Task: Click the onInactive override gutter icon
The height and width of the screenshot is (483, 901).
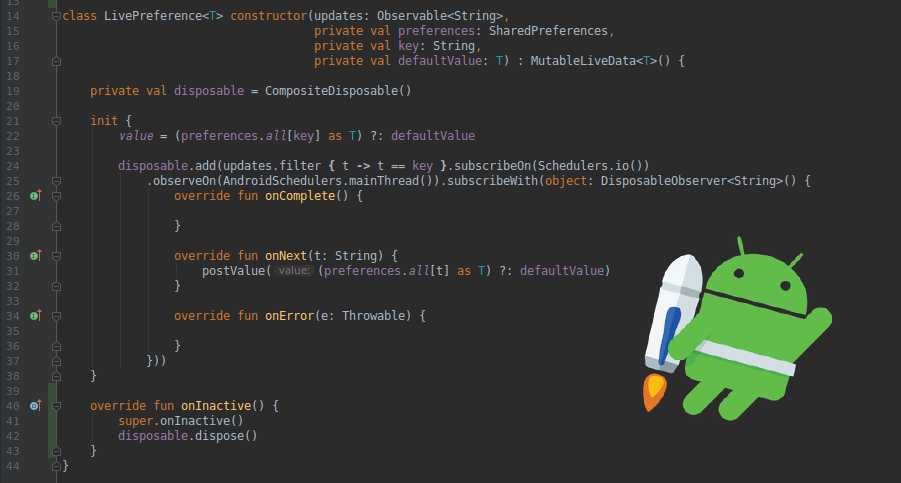Action: pos(36,405)
